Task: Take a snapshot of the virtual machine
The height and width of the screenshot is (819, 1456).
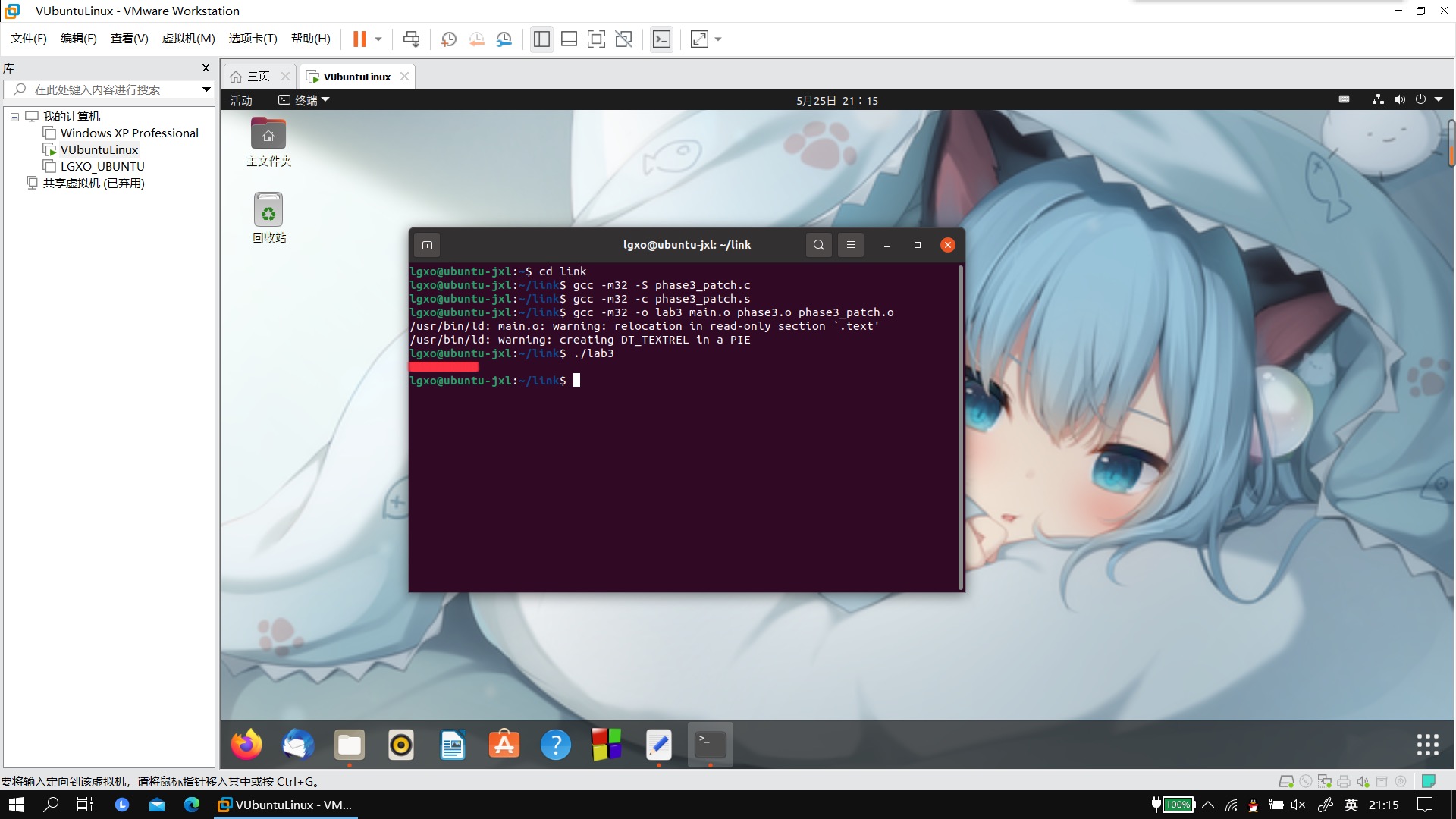Action: point(449,39)
